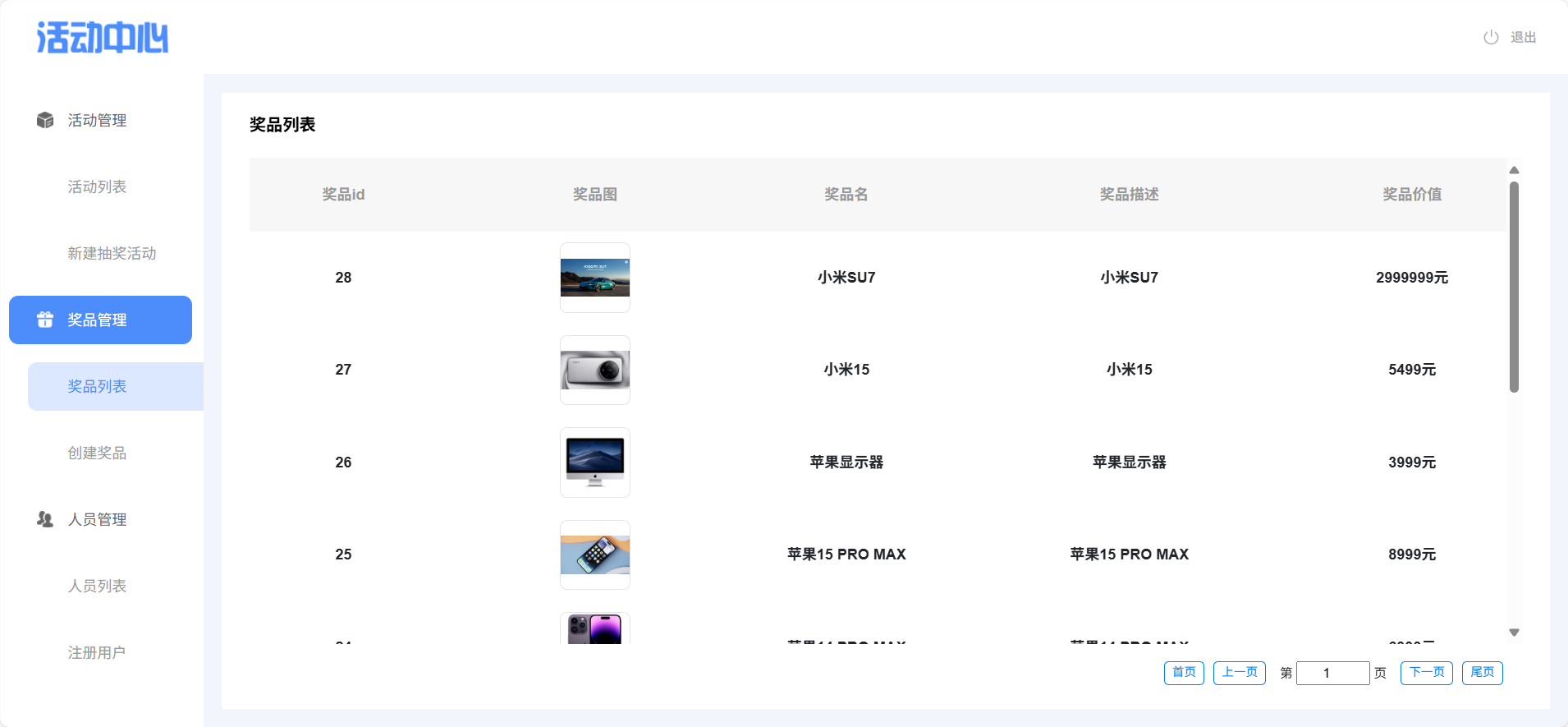Select the 奖品管理 menu section

pos(100,320)
